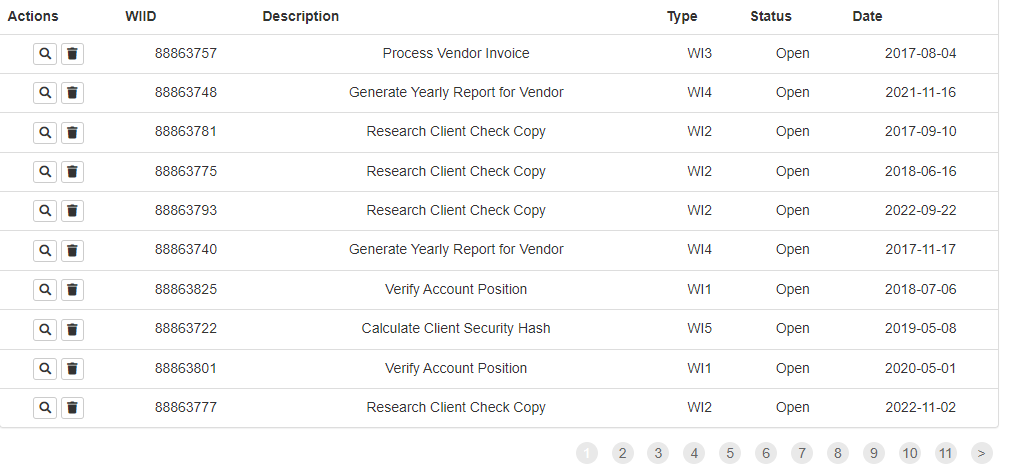Select page 8 in the pagination
The image size is (1009, 466).
pyautogui.click(x=837, y=453)
